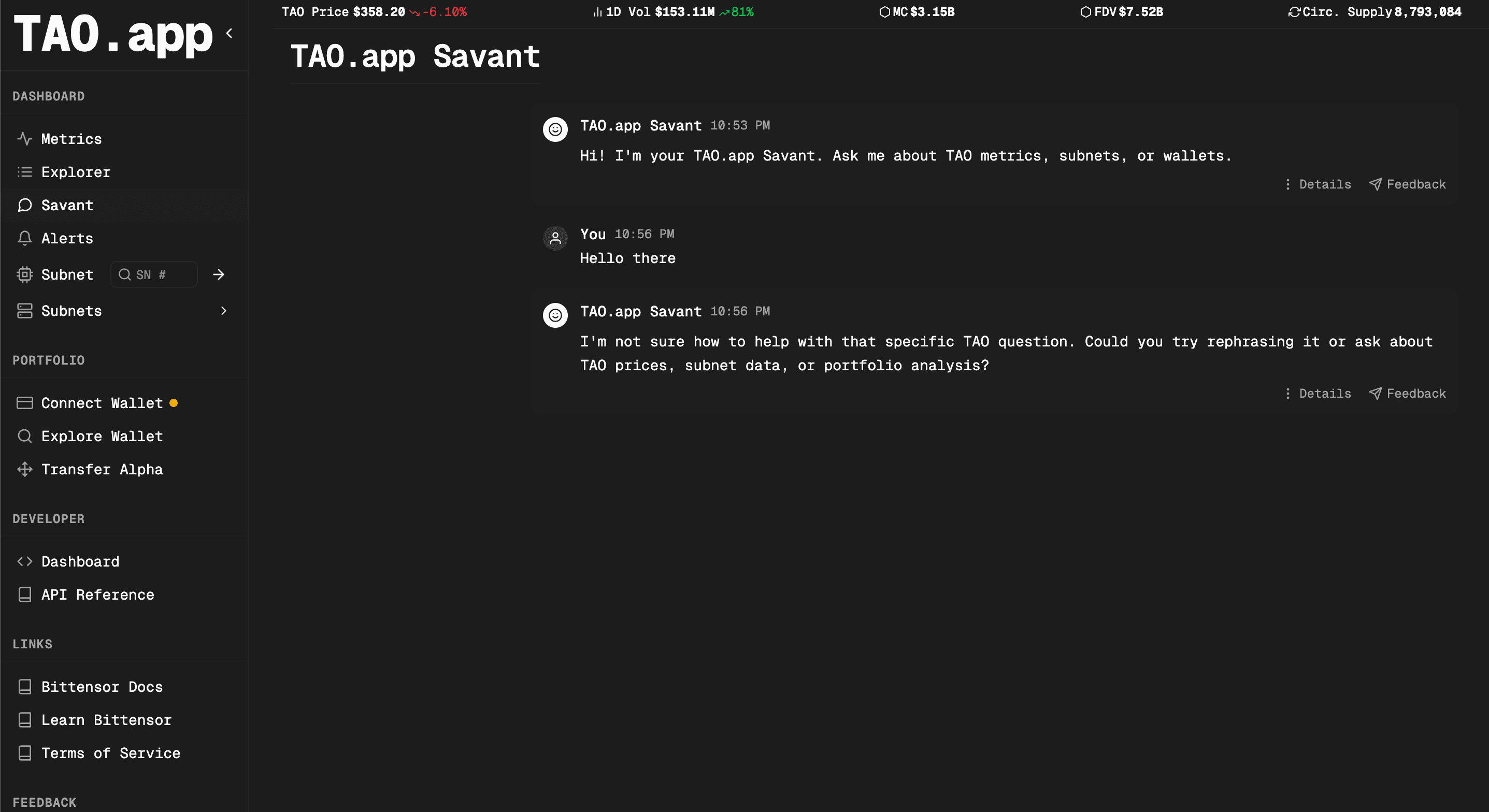Click the Explorer list icon
Viewport: 1489px width, 812px height.
tap(24, 171)
